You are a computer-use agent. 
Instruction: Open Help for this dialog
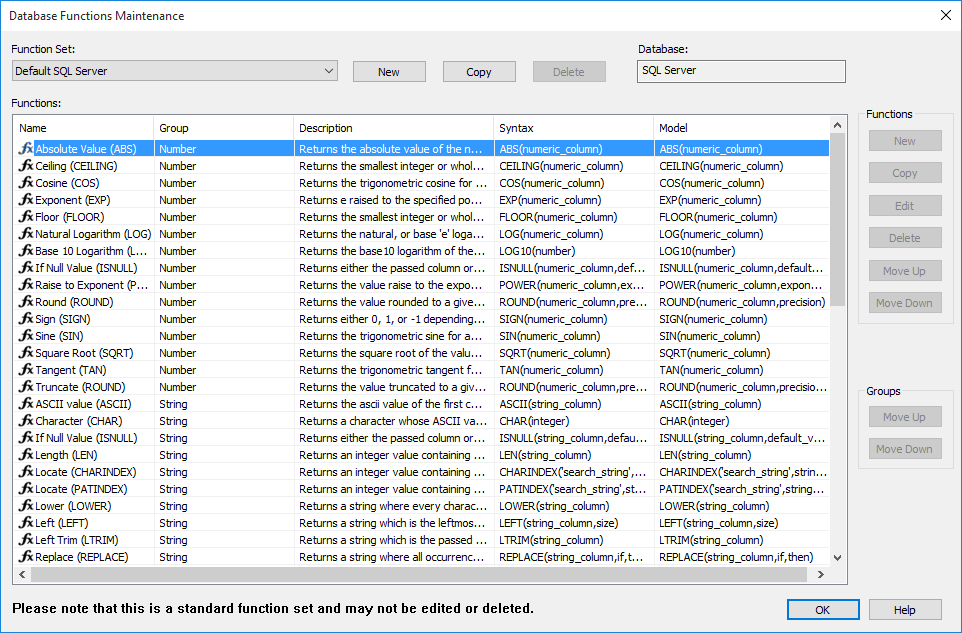[x=904, y=610]
